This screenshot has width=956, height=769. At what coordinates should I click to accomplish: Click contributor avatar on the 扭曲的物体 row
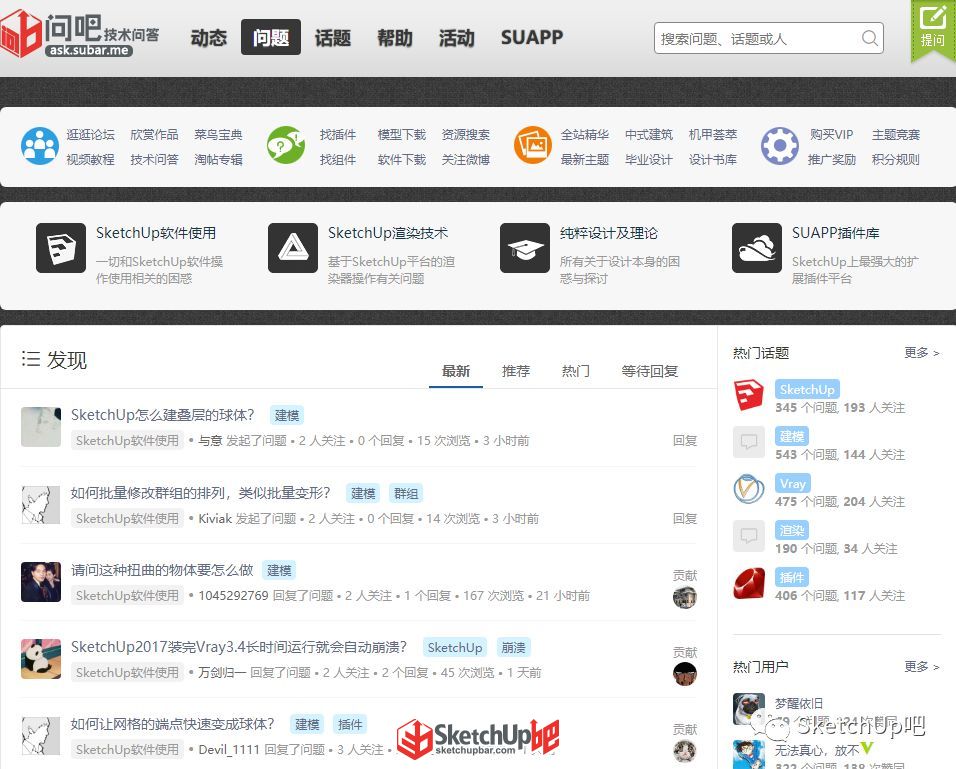point(685,597)
